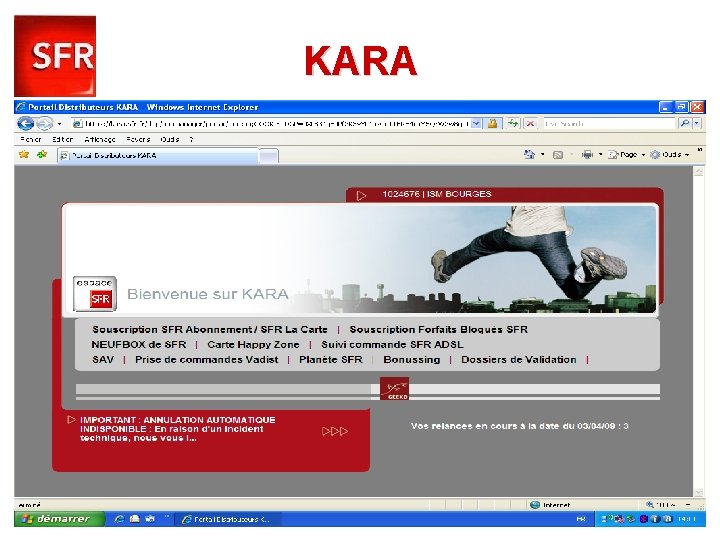The image size is (720, 540).
Task: Open the recent pages dropdown arrow
Action: pyautogui.click(x=60, y=124)
